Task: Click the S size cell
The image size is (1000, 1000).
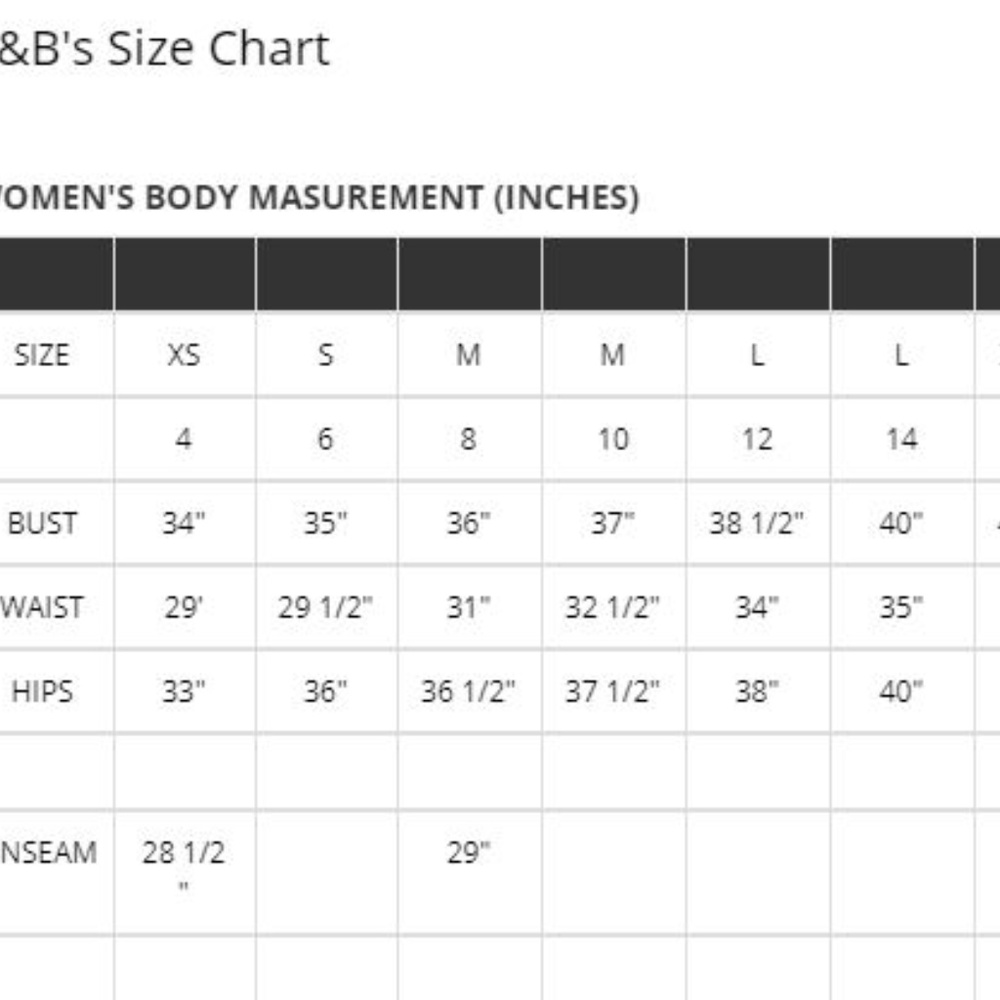Action: (326, 355)
